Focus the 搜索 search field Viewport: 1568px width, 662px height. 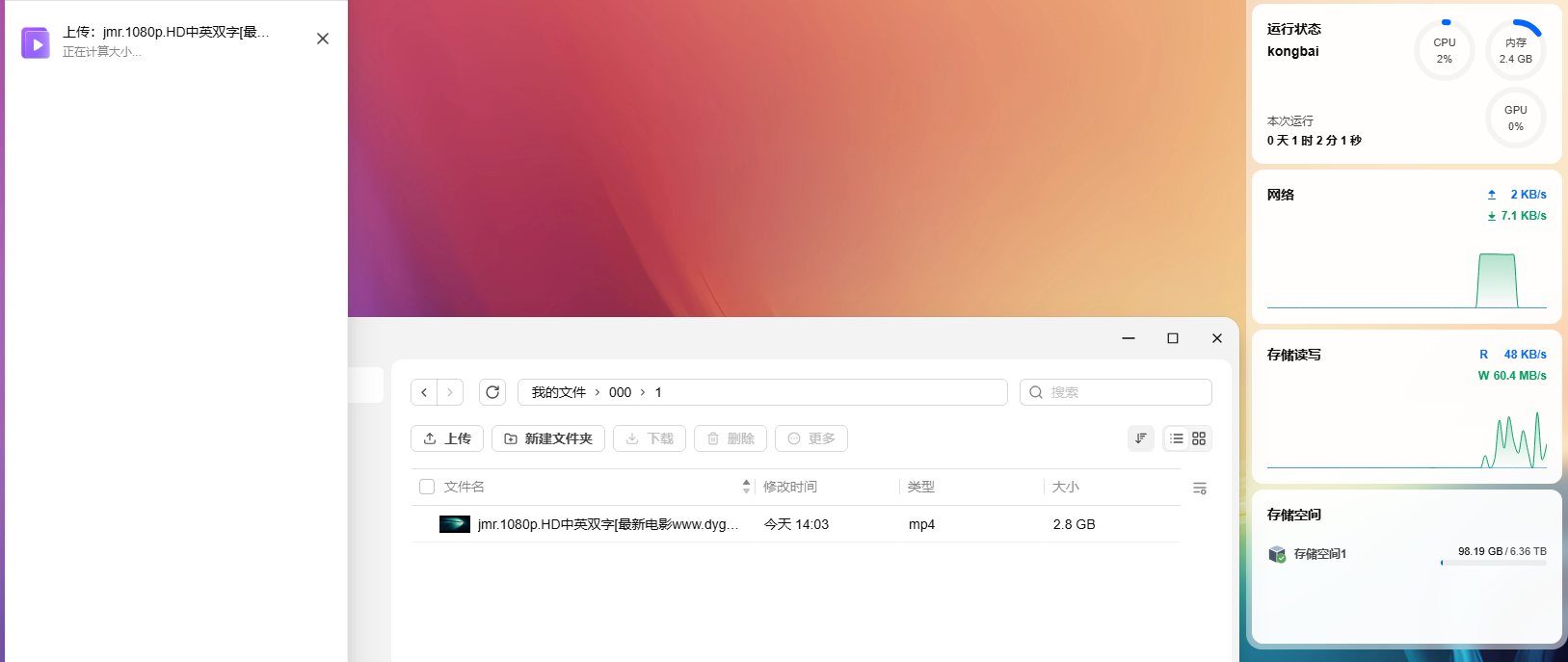pos(1116,392)
